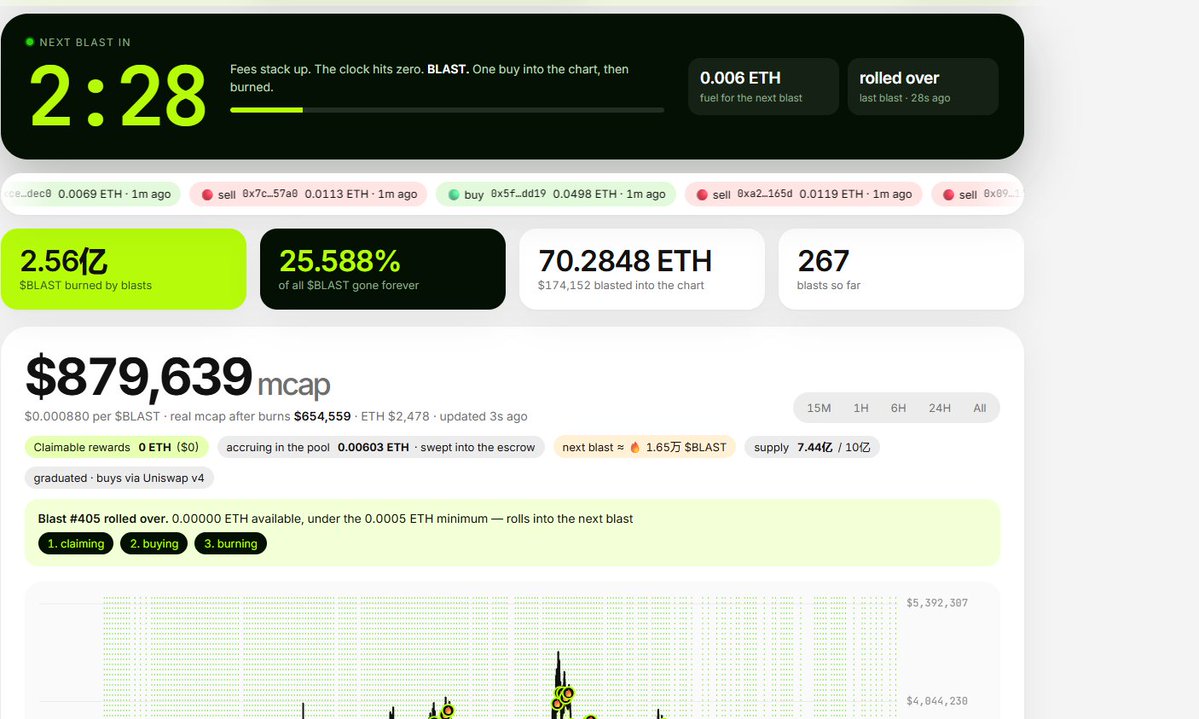Select the 1H chart timeframe

pyautogui.click(x=861, y=408)
